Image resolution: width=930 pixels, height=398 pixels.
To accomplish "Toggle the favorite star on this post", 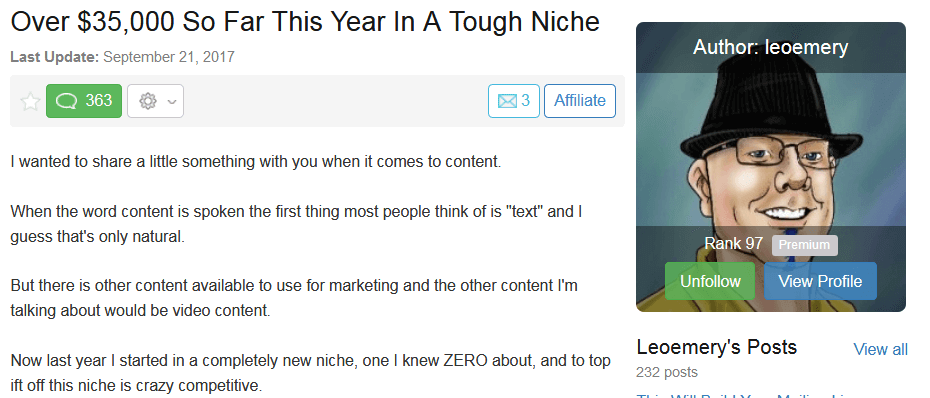I will coord(30,101).
